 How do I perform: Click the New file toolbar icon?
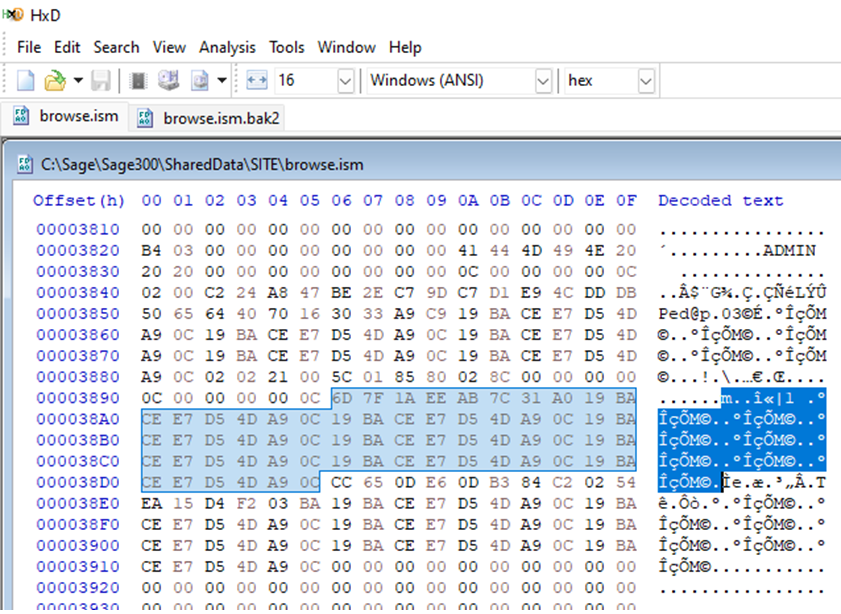25,80
